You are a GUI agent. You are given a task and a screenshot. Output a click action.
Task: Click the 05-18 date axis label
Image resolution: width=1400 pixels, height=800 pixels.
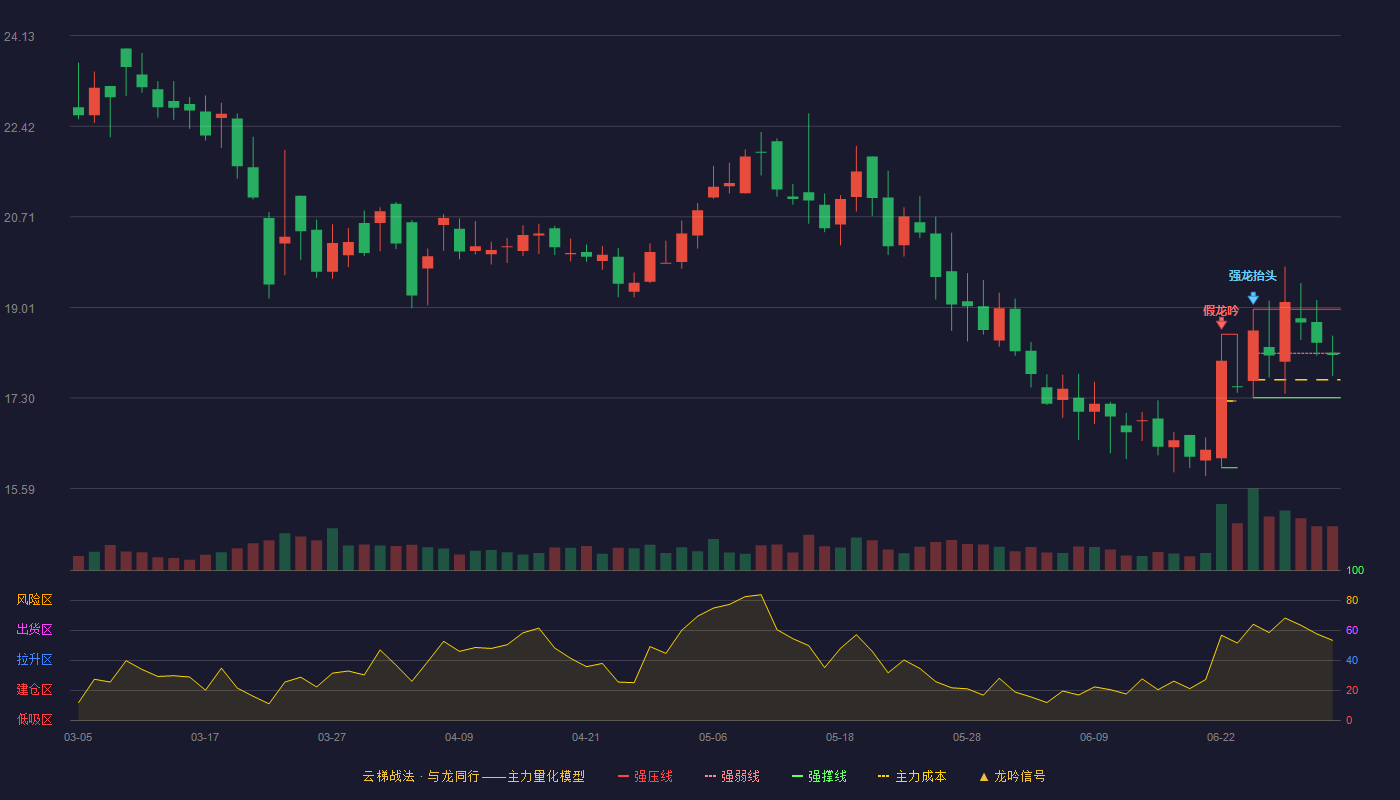pos(840,737)
